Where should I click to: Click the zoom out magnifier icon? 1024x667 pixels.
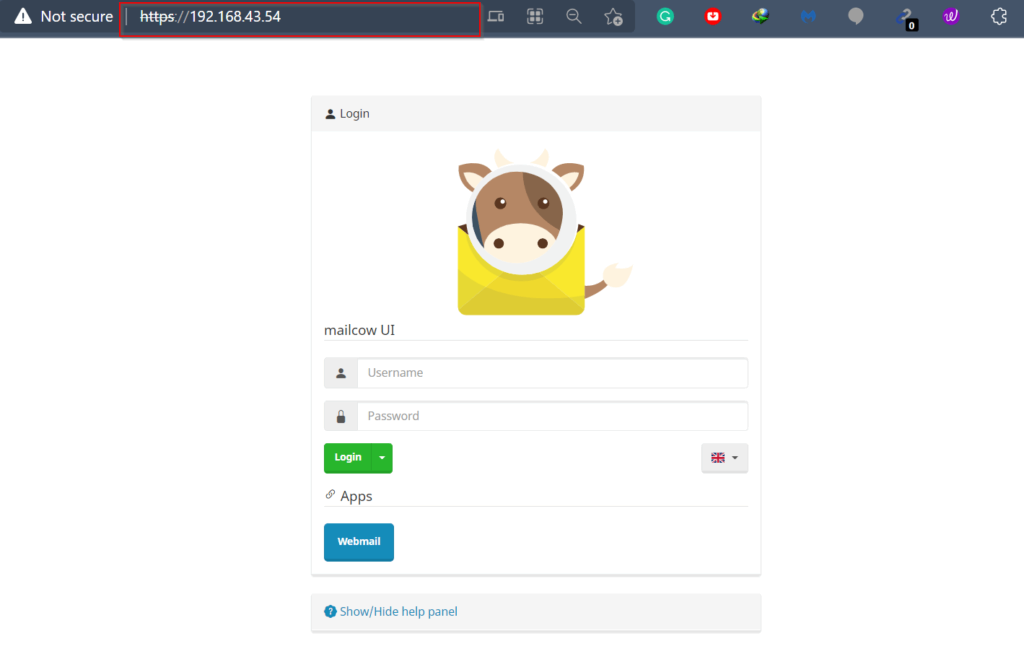(573, 16)
